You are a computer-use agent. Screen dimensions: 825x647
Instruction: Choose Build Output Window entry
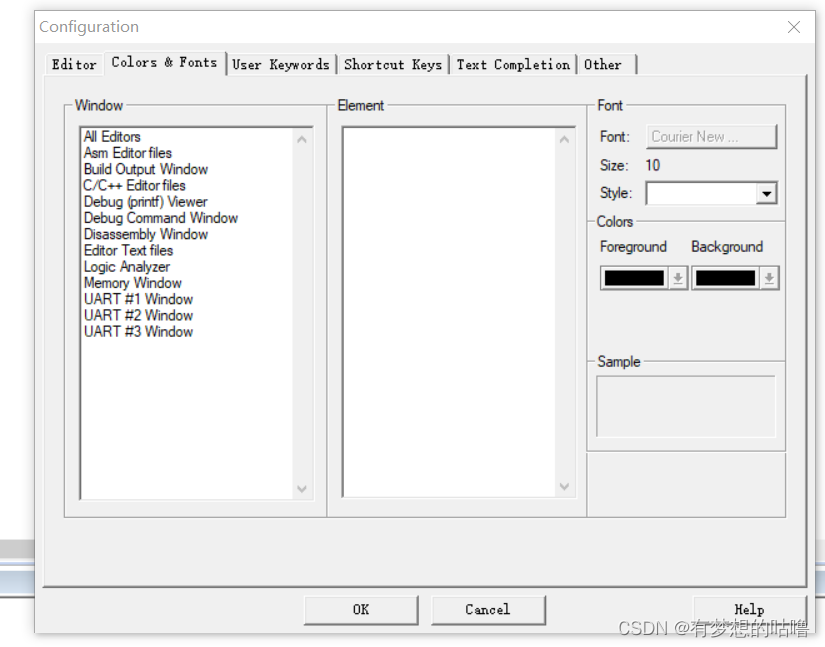pyautogui.click(x=146, y=169)
